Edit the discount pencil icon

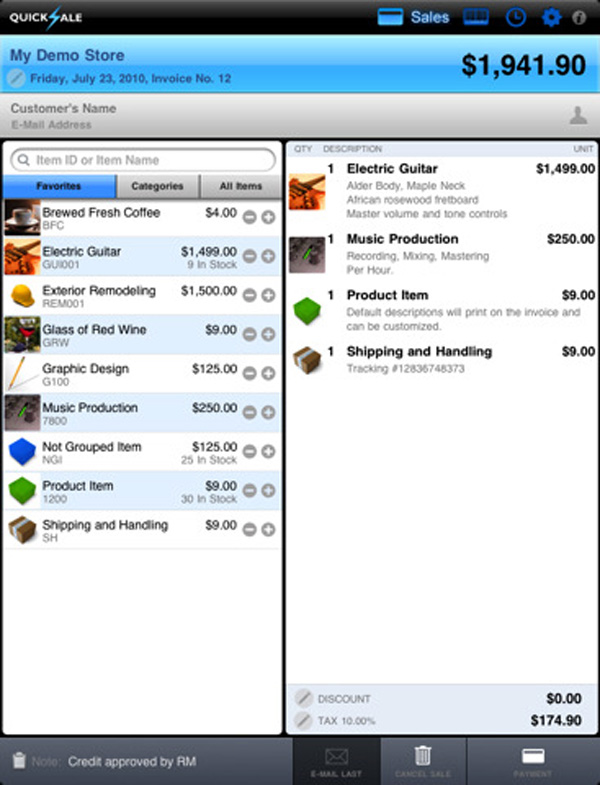(x=303, y=698)
